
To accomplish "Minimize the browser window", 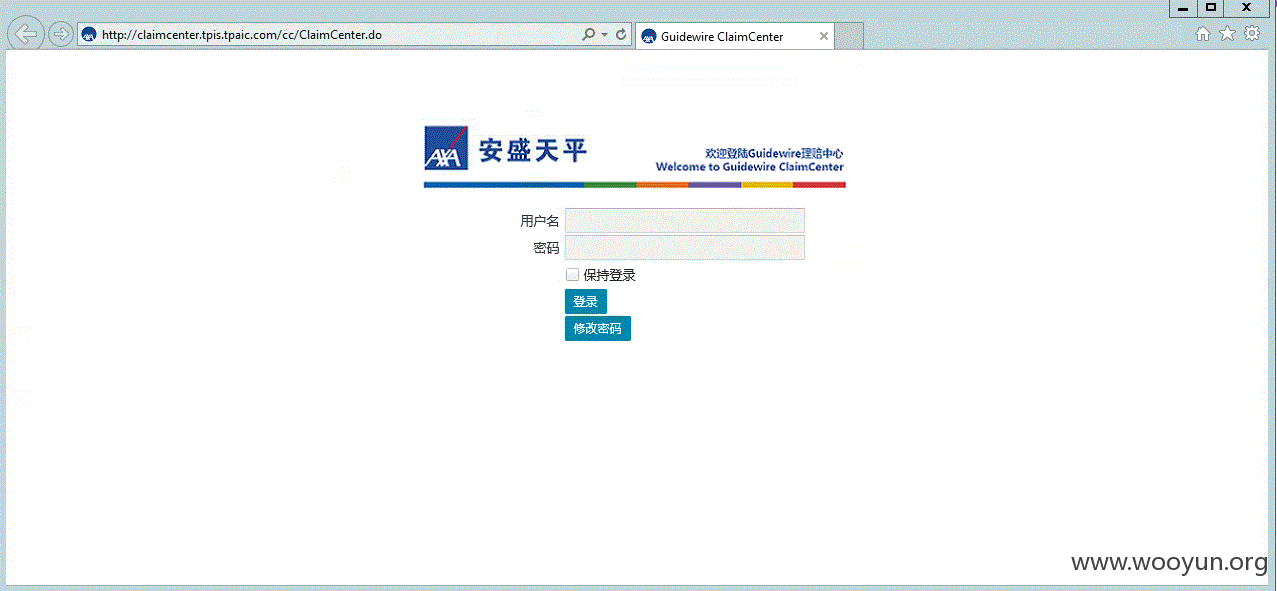I will click(1183, 8).
